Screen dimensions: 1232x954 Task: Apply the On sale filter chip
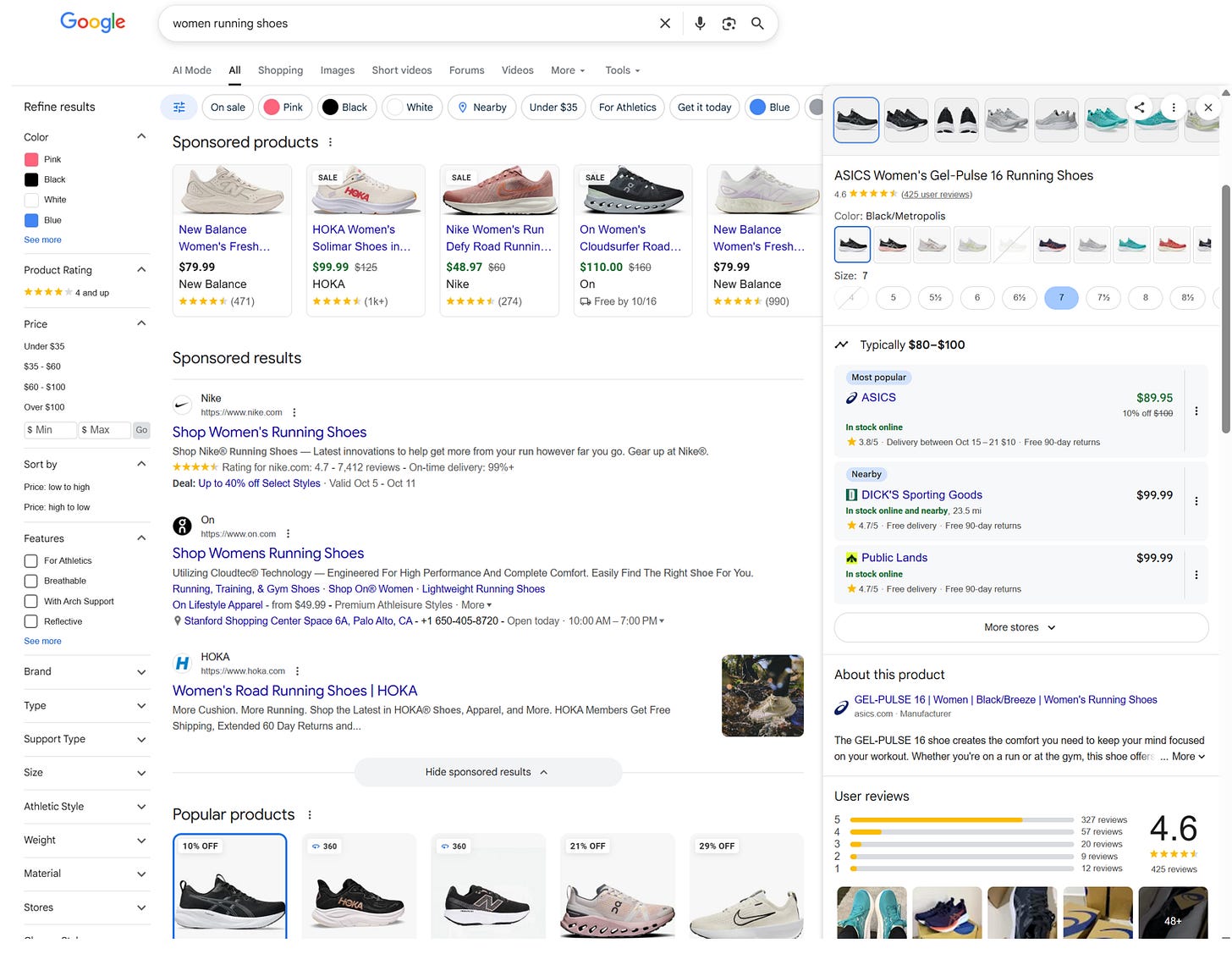coord(228,108)
